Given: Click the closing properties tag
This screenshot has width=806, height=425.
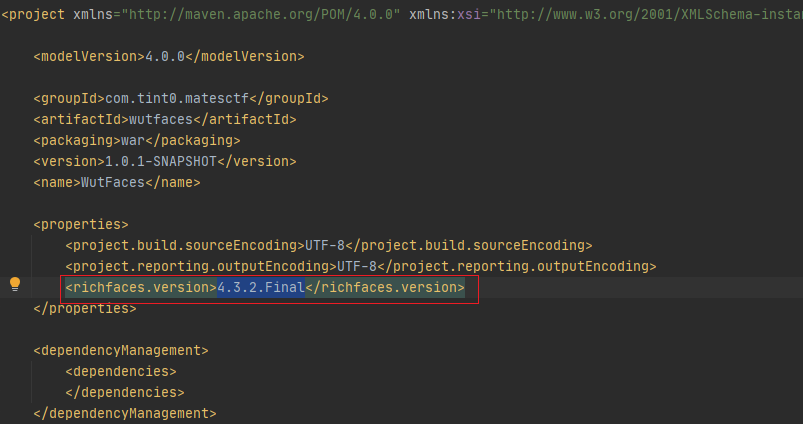Looking at the screenshot, I should [85, 309].
